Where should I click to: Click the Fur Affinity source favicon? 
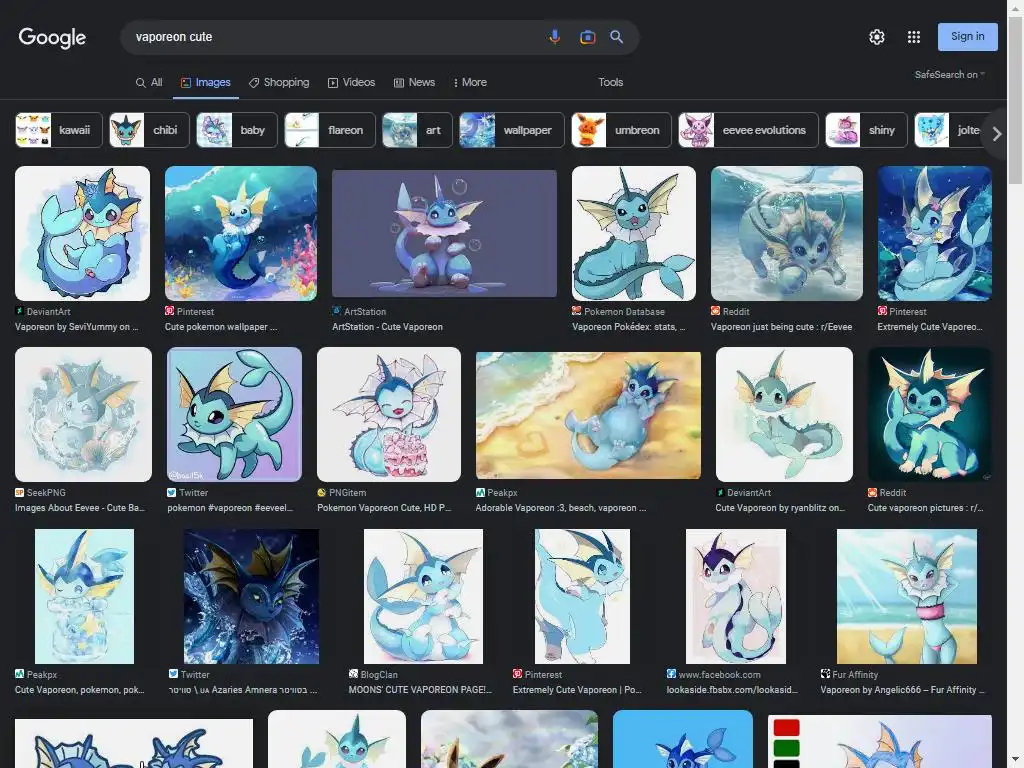825,674
